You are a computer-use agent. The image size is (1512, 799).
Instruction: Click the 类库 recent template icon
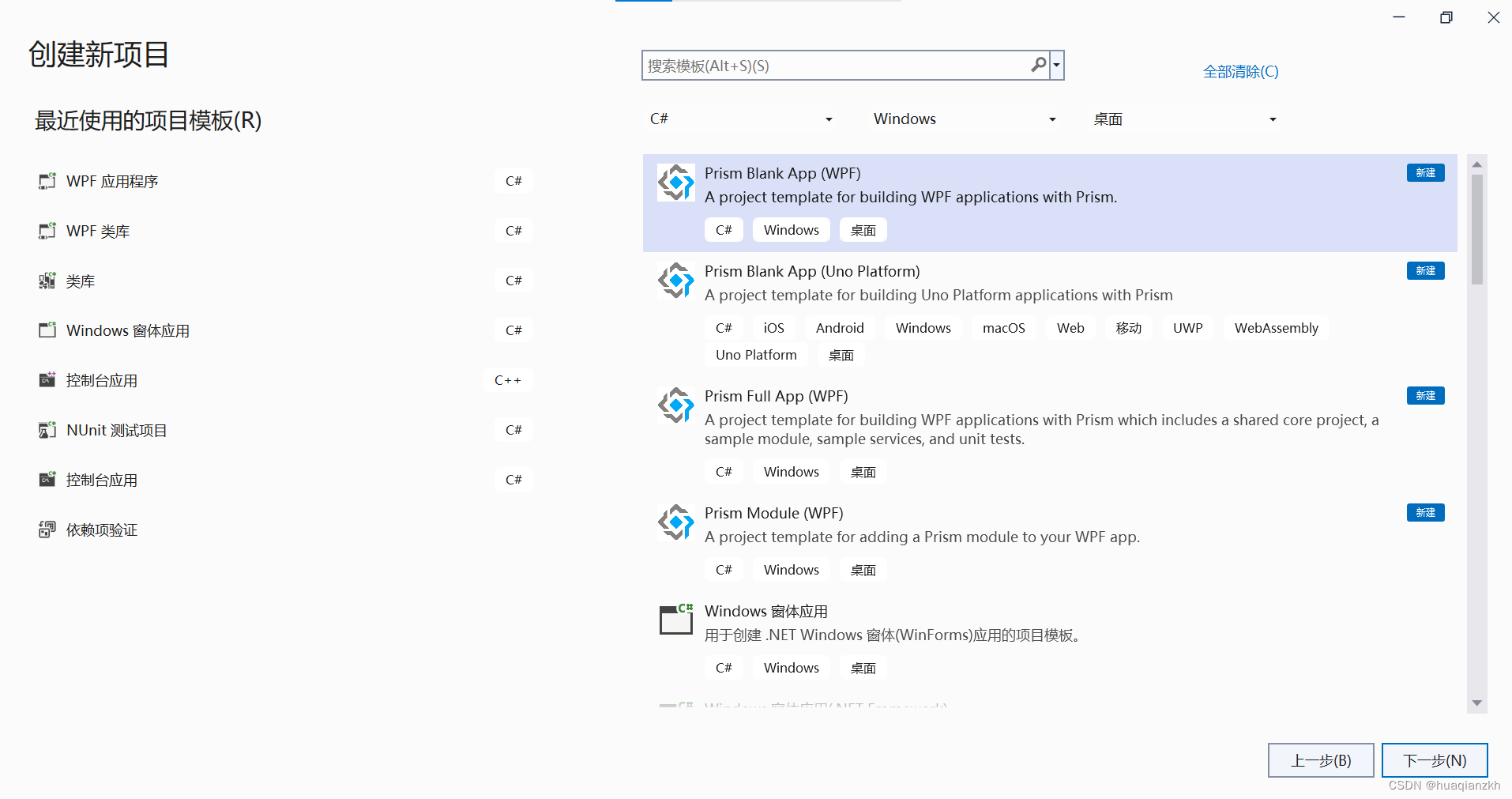[x=47, y=281]
